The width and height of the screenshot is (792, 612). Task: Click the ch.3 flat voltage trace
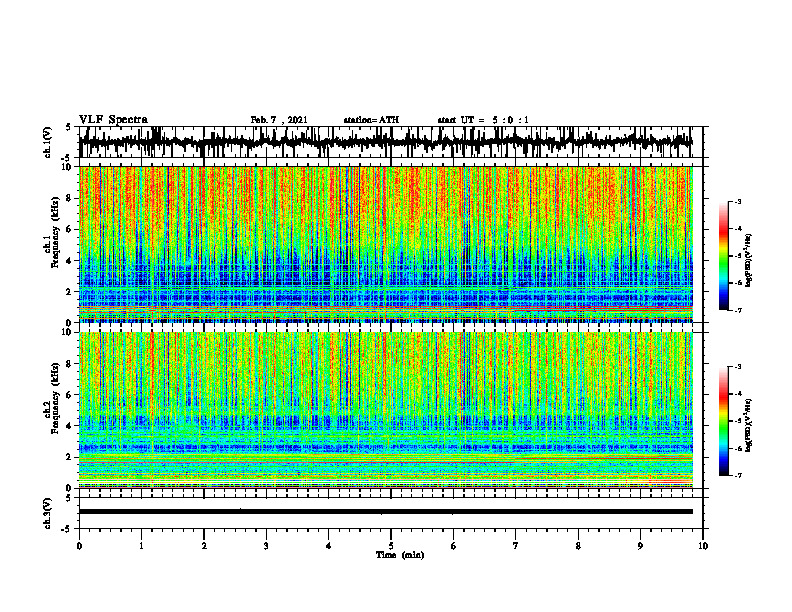(x=385, y=512)
